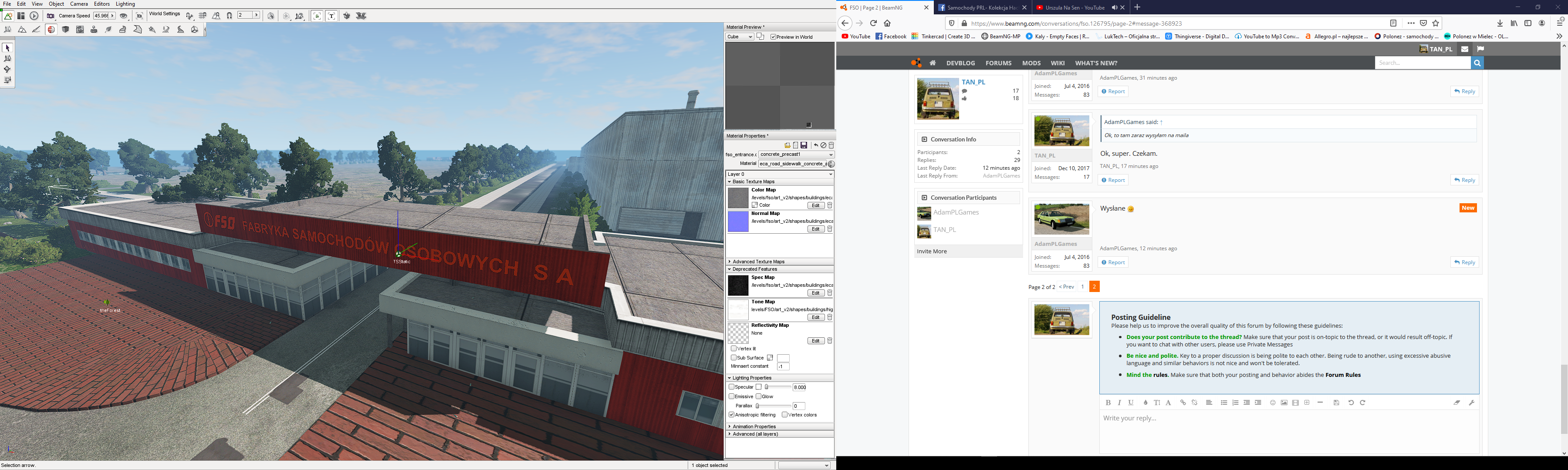
Task: Open the Cube preview shape dropdown
Action: coord(740,37)
